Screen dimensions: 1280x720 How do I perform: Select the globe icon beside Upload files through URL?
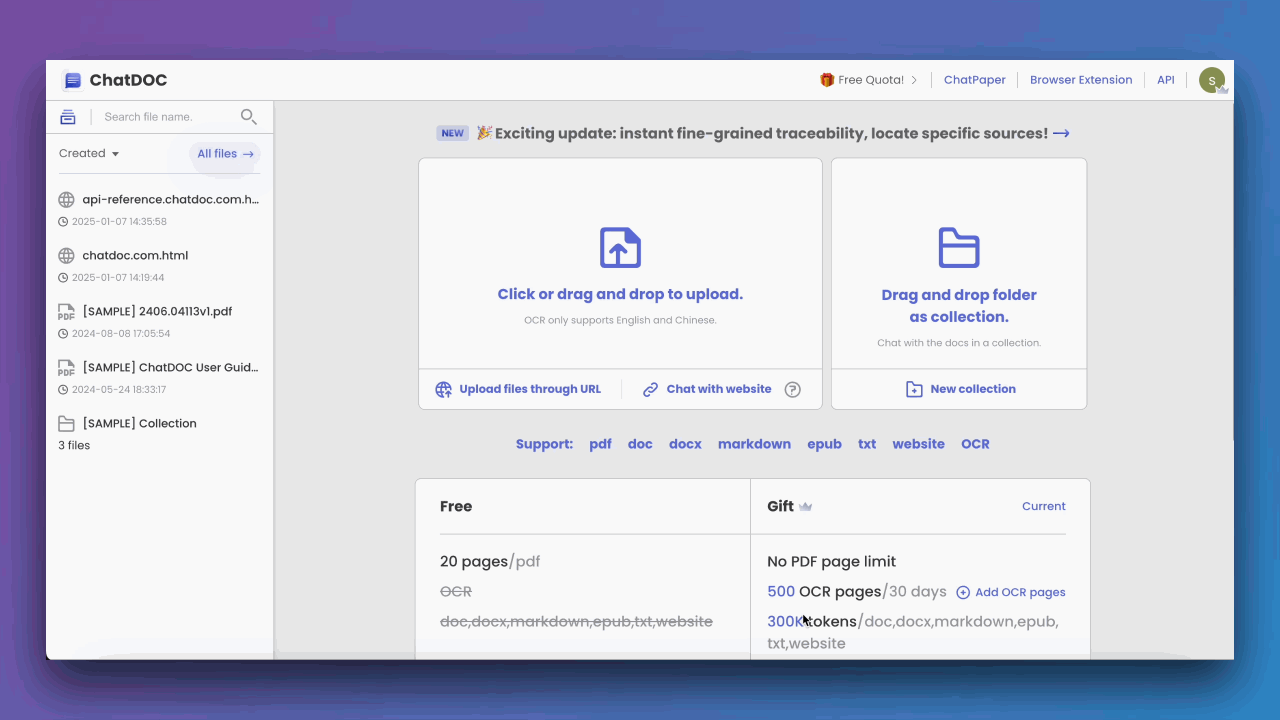[x=443, y=389]
